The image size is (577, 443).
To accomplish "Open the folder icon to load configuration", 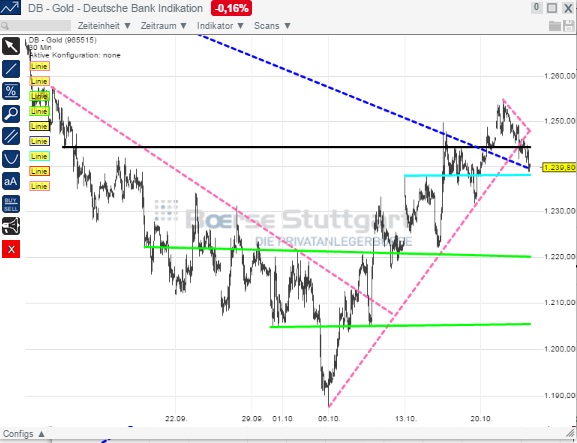I will coord(555,26).
